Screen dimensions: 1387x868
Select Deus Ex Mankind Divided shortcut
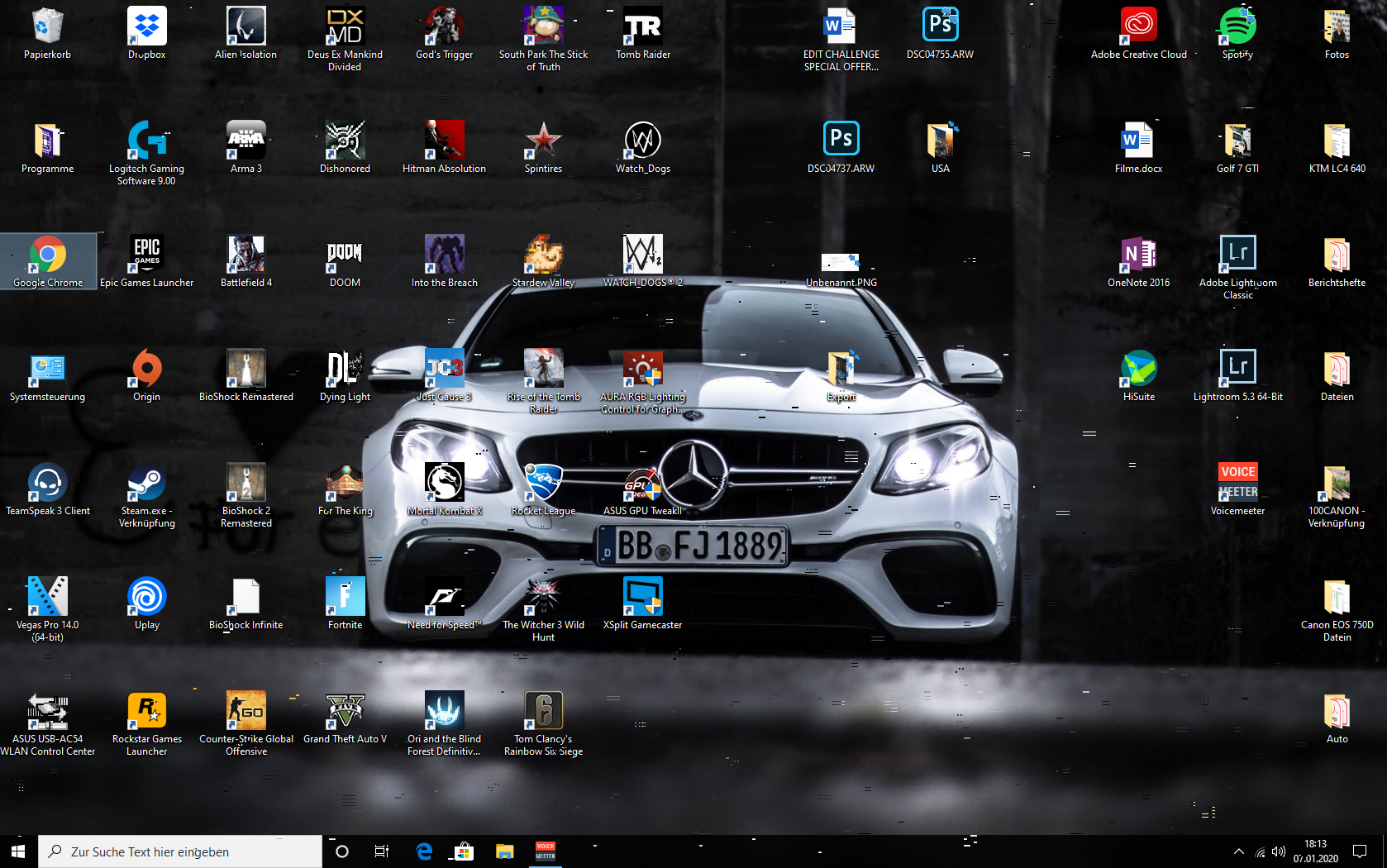[346, 26]
